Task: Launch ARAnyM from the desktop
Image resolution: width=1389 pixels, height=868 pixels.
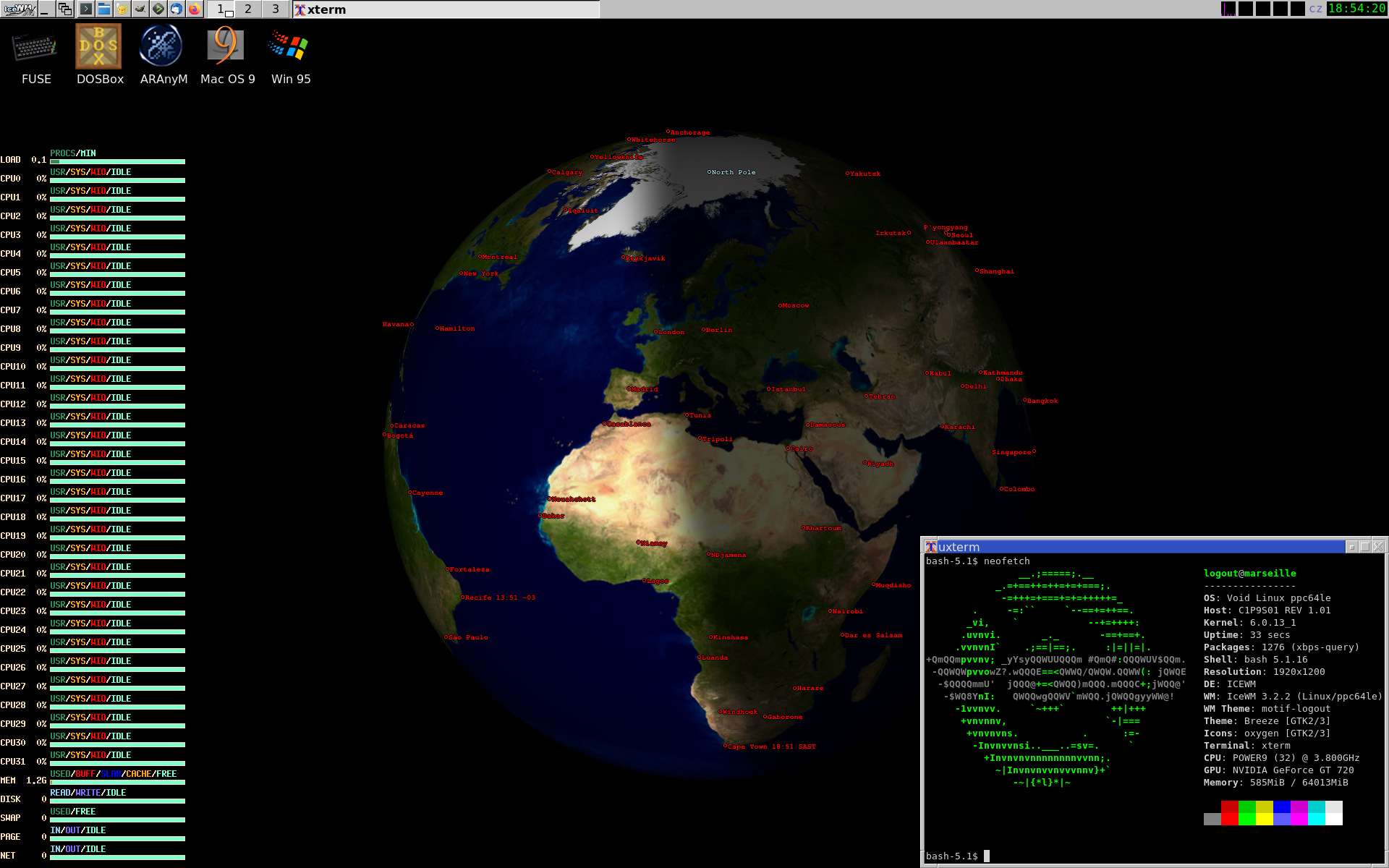Action: pyautogui.click(x=163, y=55)
